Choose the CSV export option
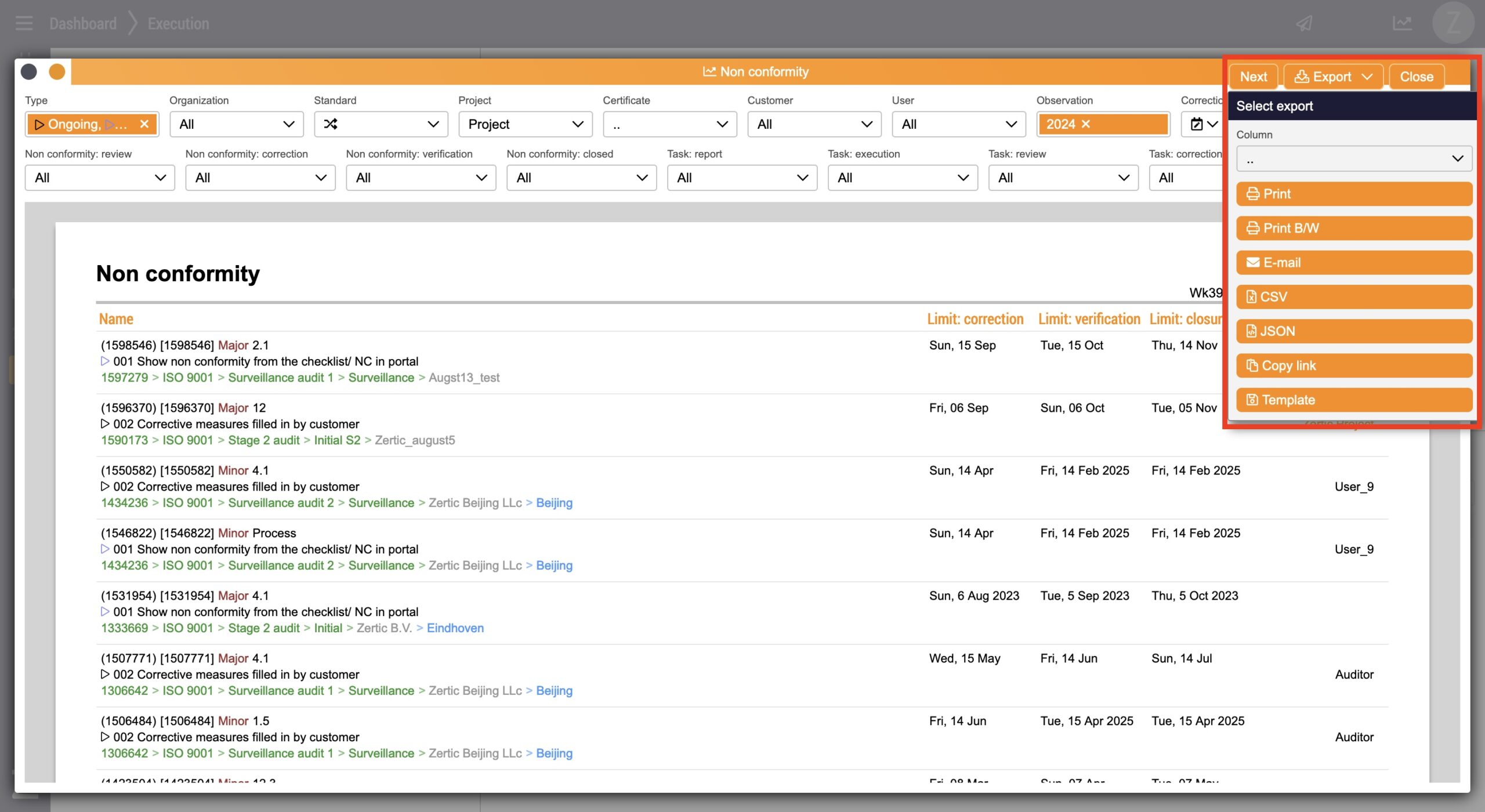The width and height of the screenshot is (1485, 812). [x=1353, y=297]
